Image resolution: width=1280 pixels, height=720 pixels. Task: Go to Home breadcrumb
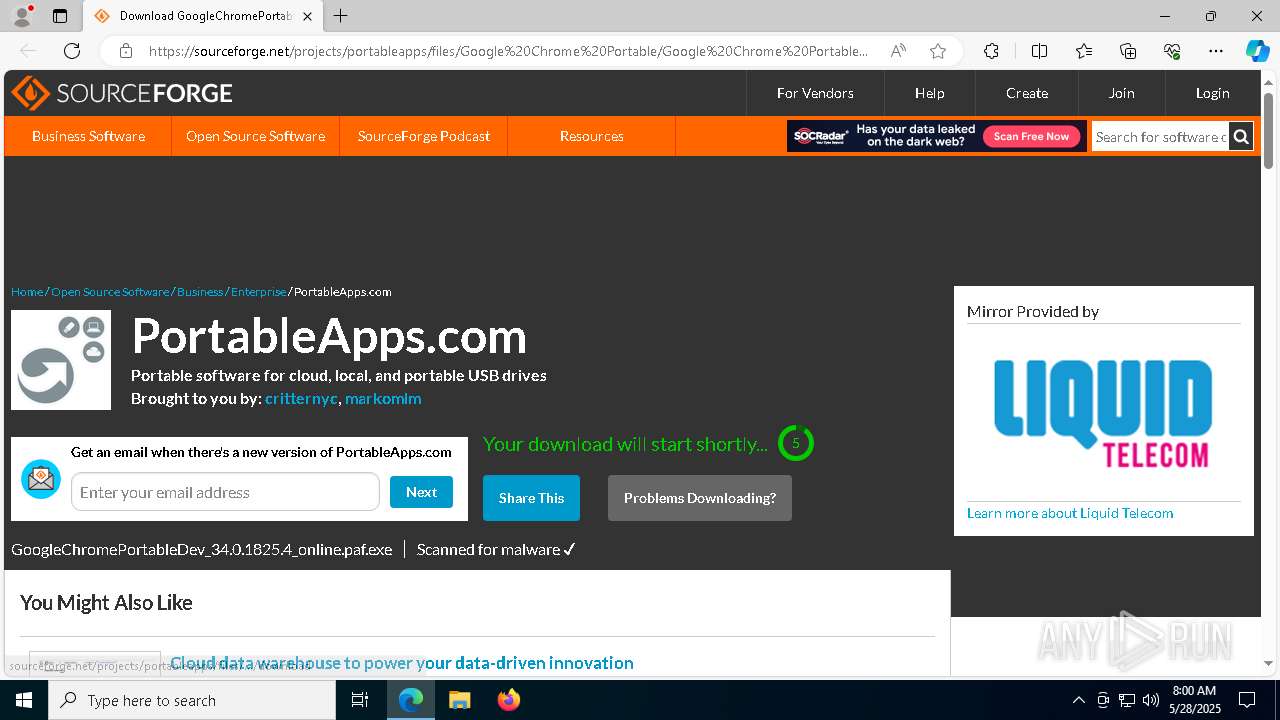coord(27,292)
